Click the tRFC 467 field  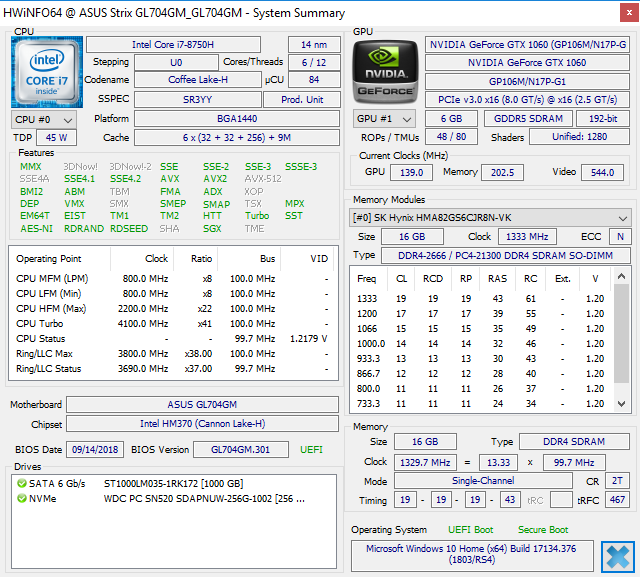pos(618,499)
